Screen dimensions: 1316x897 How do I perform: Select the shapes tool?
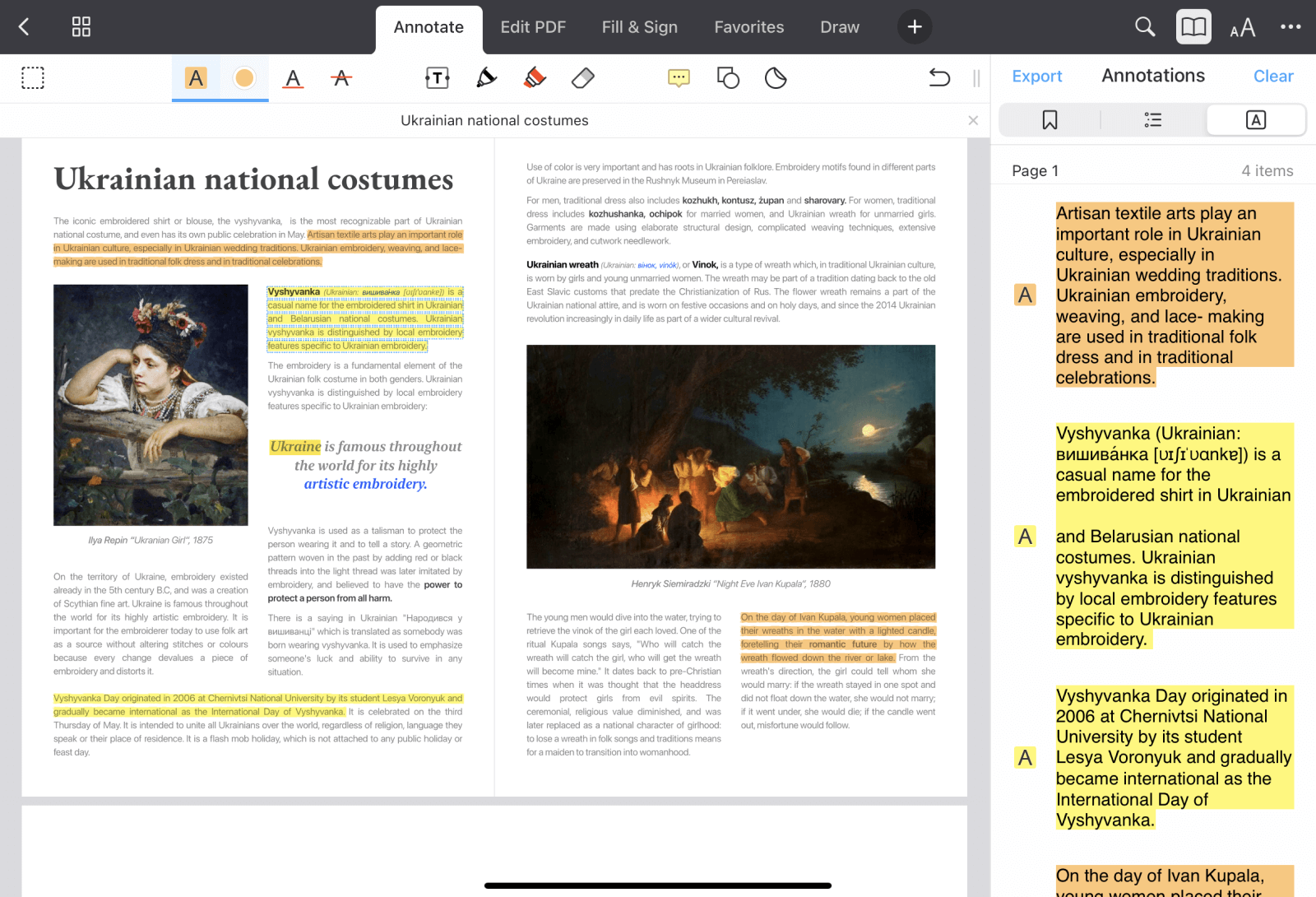728,78
